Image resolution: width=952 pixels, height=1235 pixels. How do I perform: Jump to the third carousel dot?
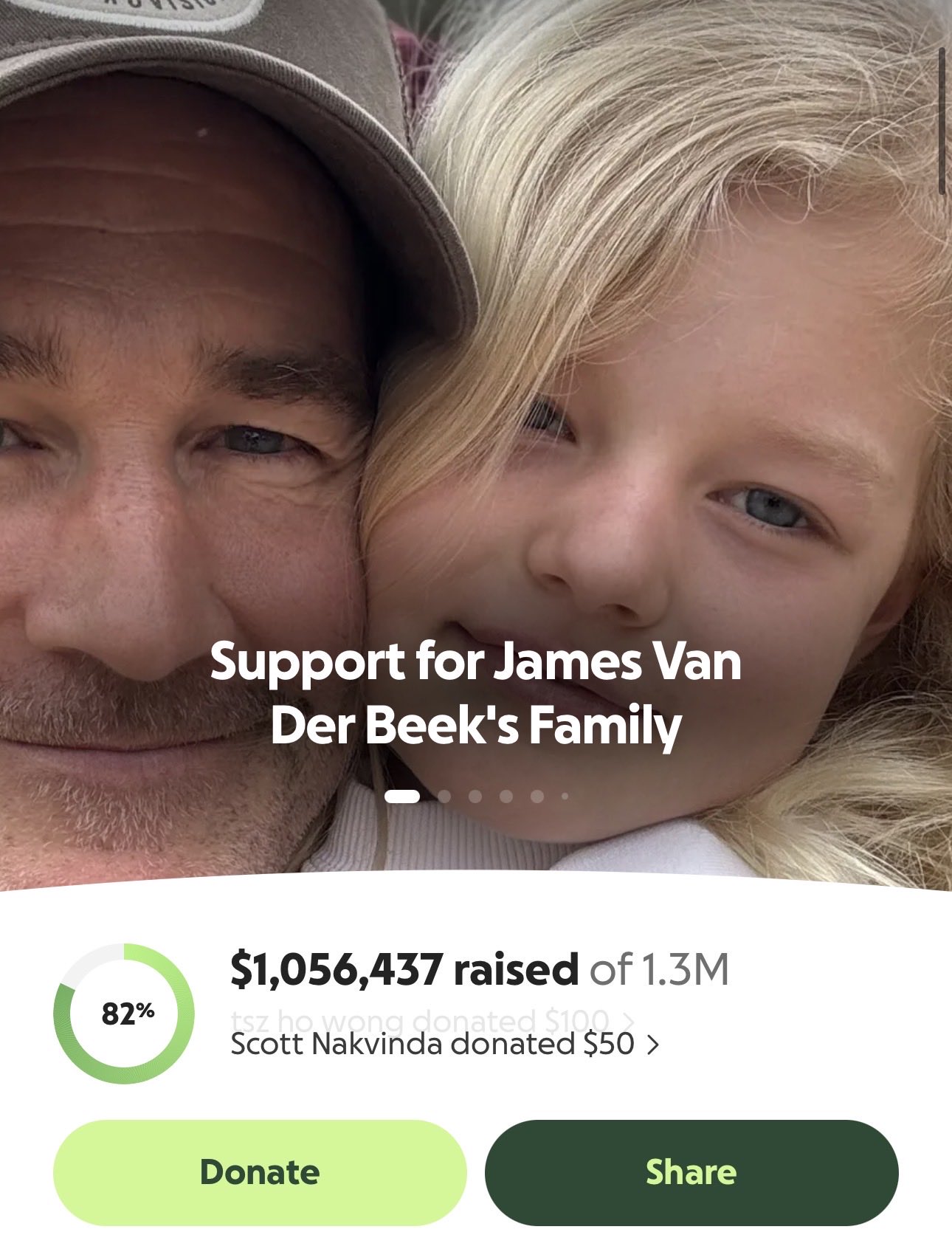[475, 796]
